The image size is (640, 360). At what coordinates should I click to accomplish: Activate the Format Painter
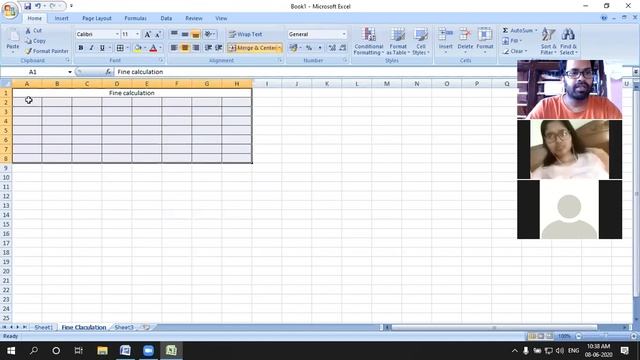point(47,51)
